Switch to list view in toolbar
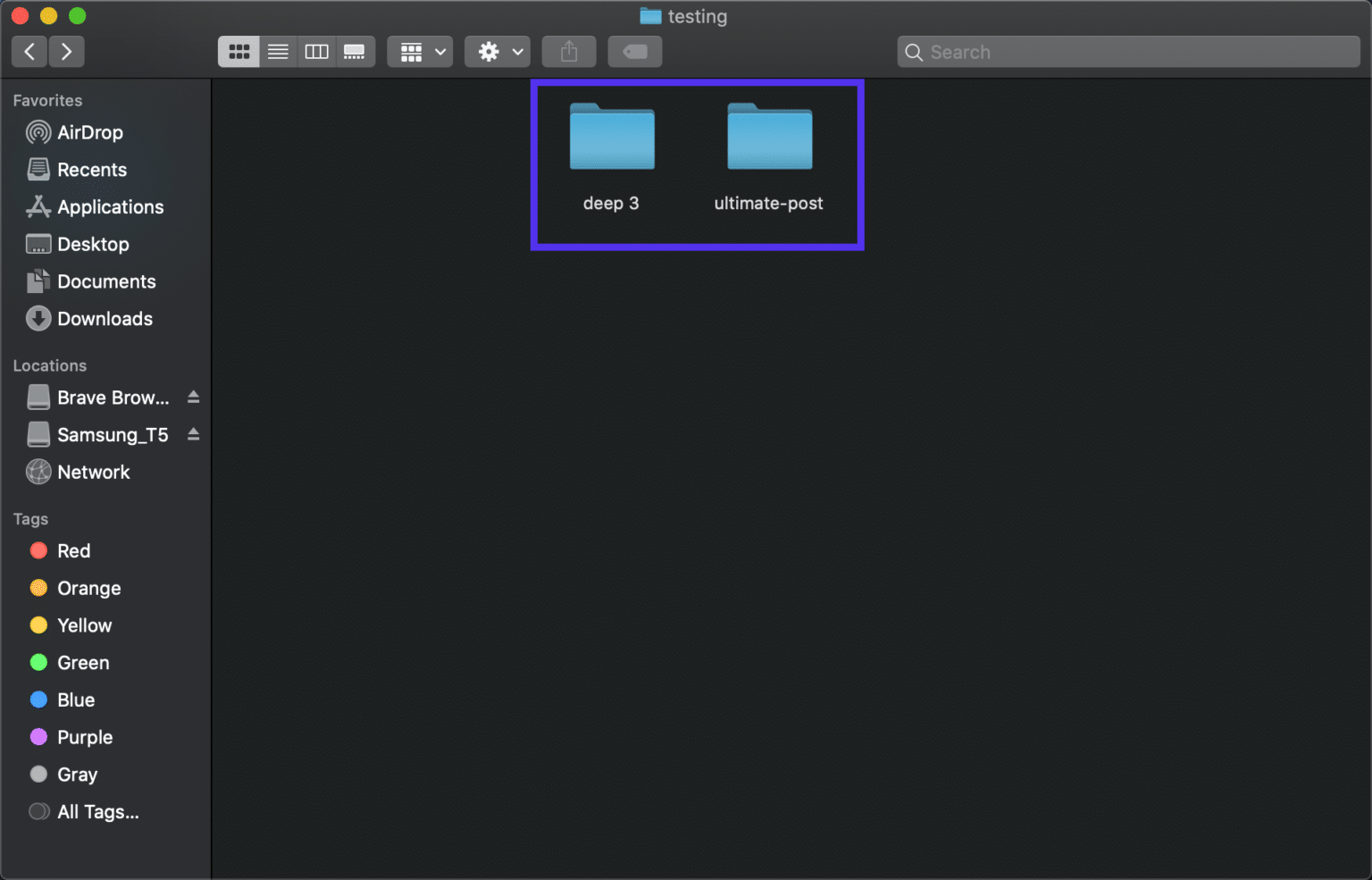1372x880 pixels. point(278,51)
